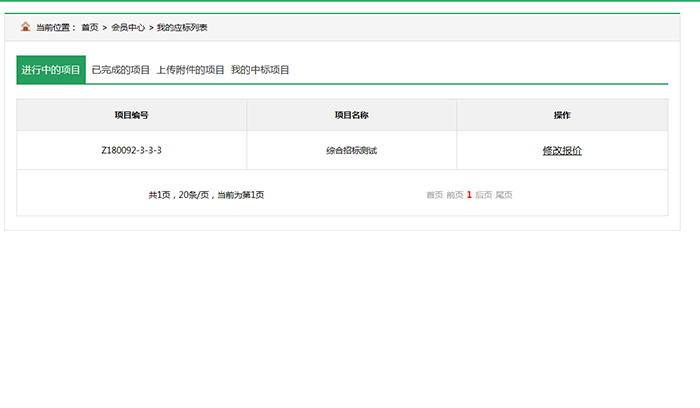Go to 首页 breadcrumb link
The height and width of the screenshot is (408, 700).
pyautogui.click(x=90, y=28)
